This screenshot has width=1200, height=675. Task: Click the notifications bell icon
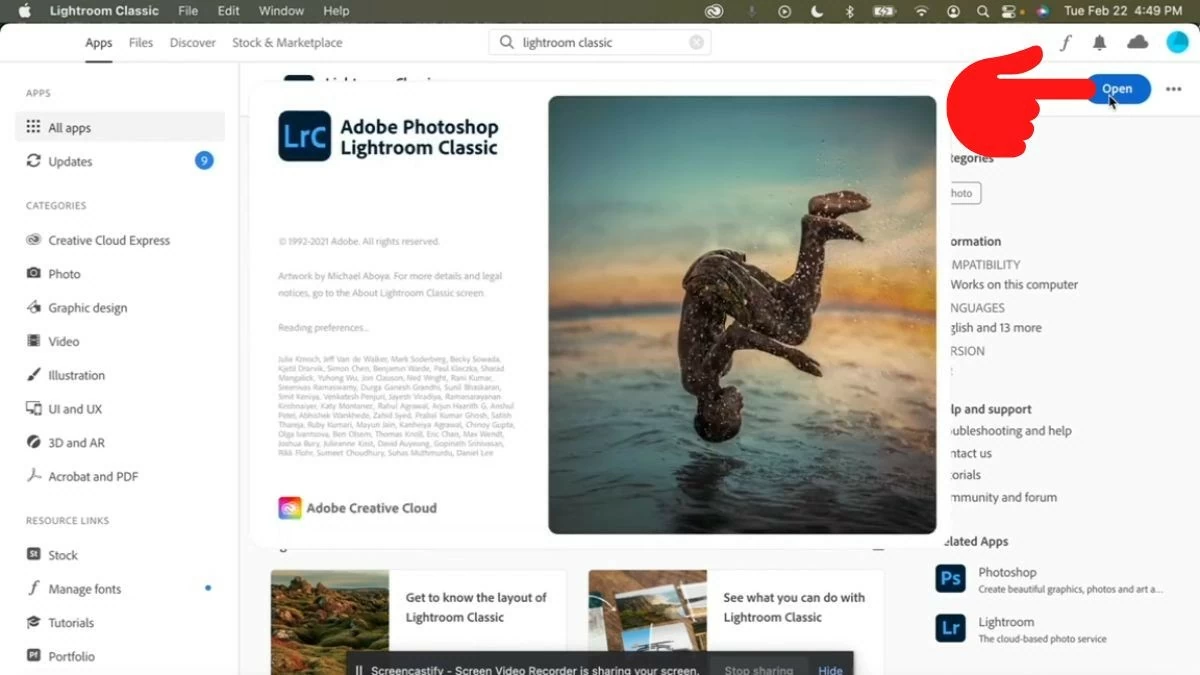click(1100, 43)
